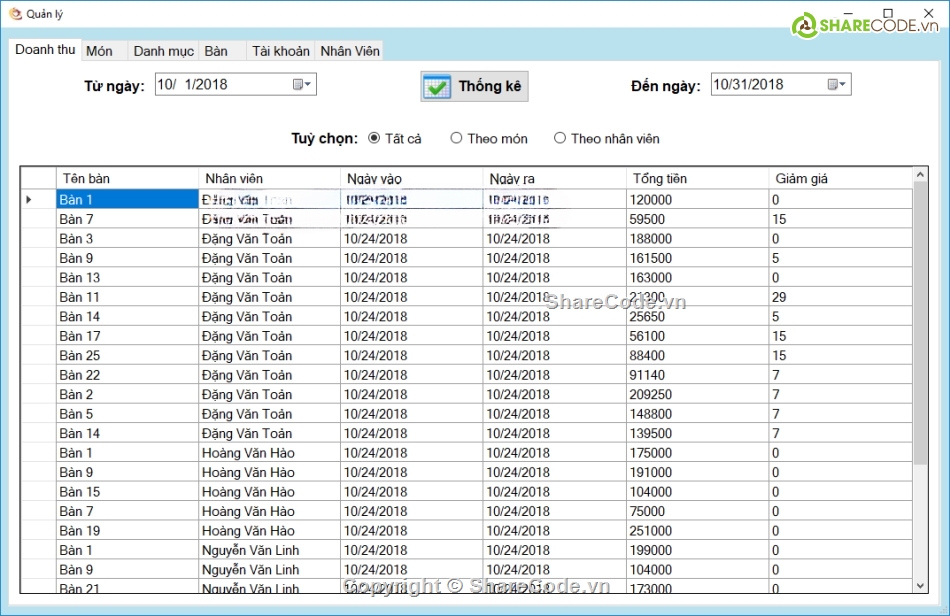Sort by the Tổng tiền column header
Screen dimensions: 950x616
(697, 179)
